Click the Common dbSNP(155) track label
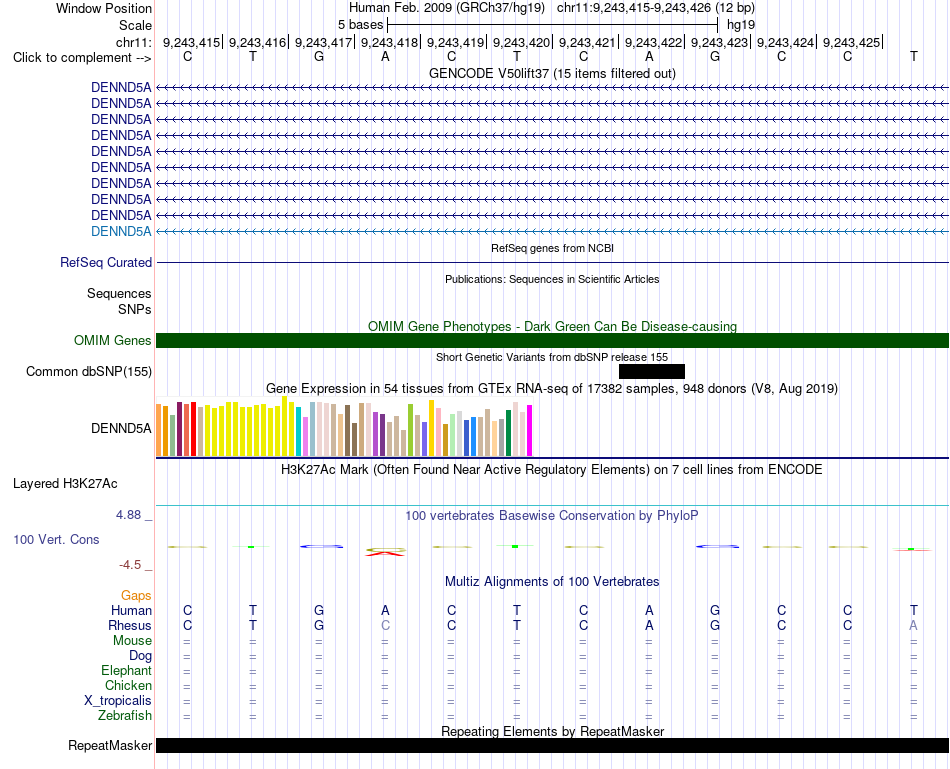The height and width of the screenshot is (769, 950). tap(88, 371)
